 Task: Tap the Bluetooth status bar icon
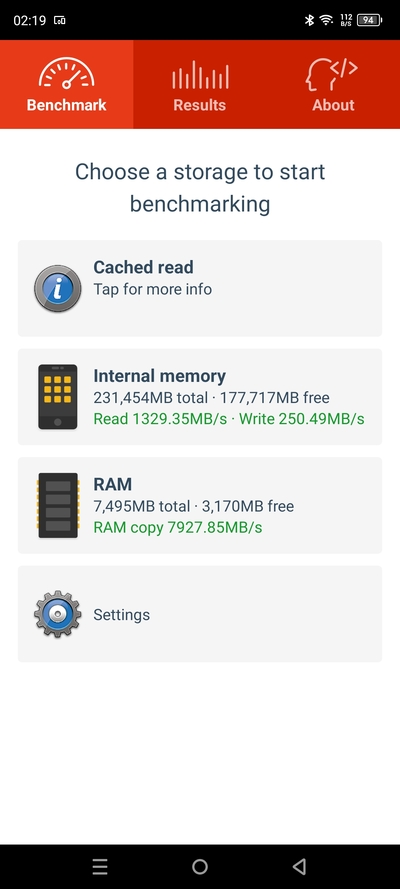(x=309, y=20)
